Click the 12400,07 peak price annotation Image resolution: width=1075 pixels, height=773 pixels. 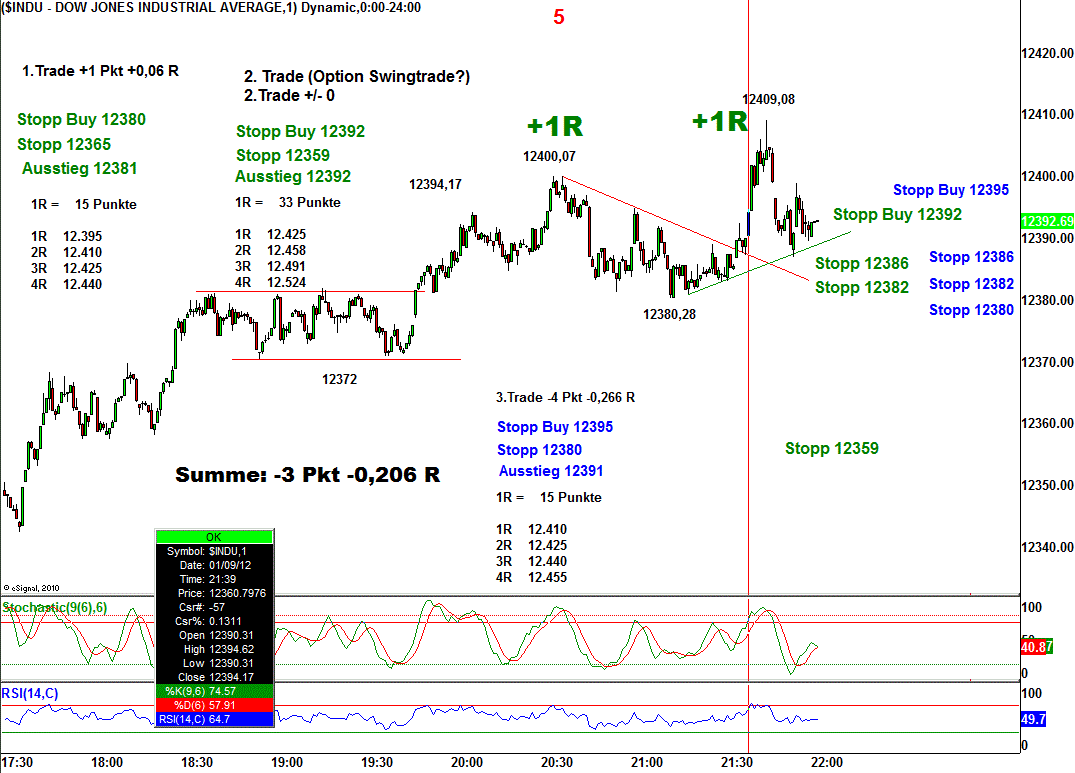pyautogui.click(x=549, y=156)
